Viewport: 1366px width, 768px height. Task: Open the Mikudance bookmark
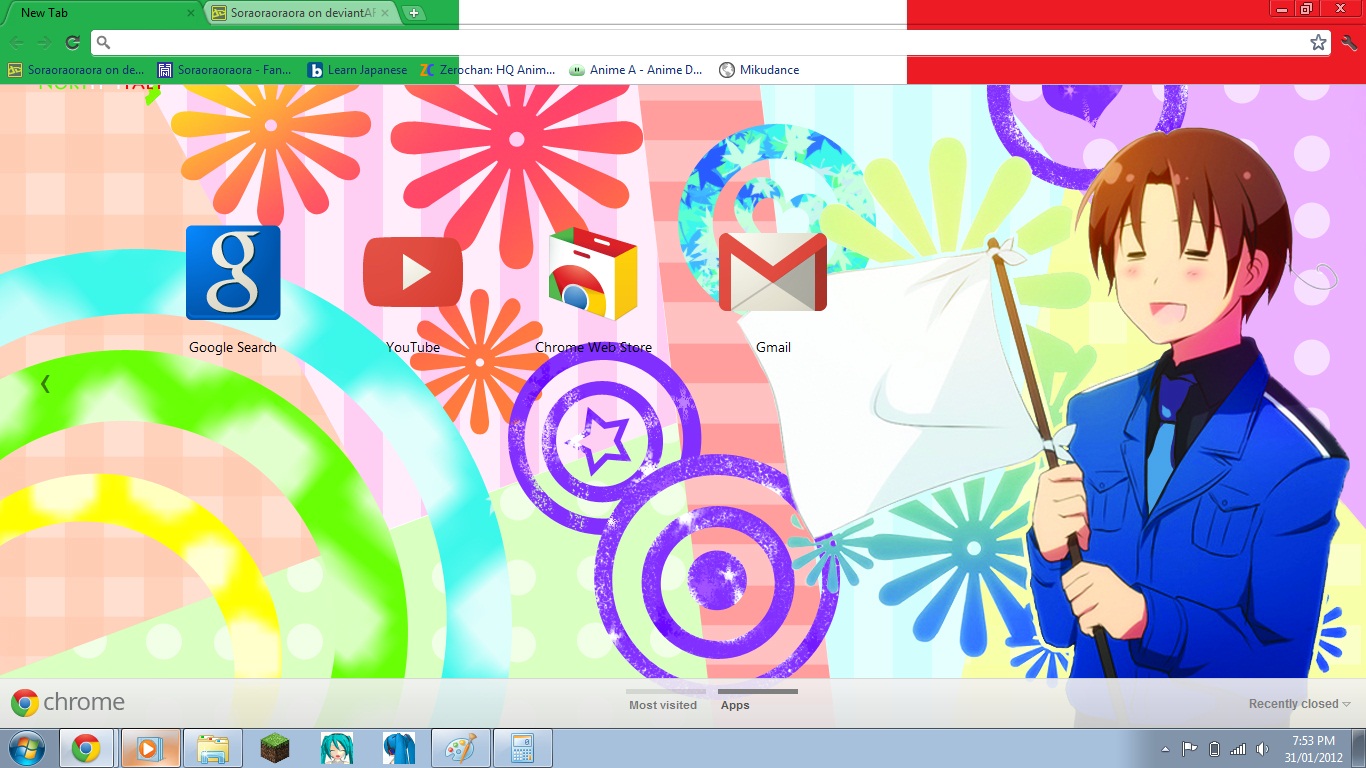(759, 70)
